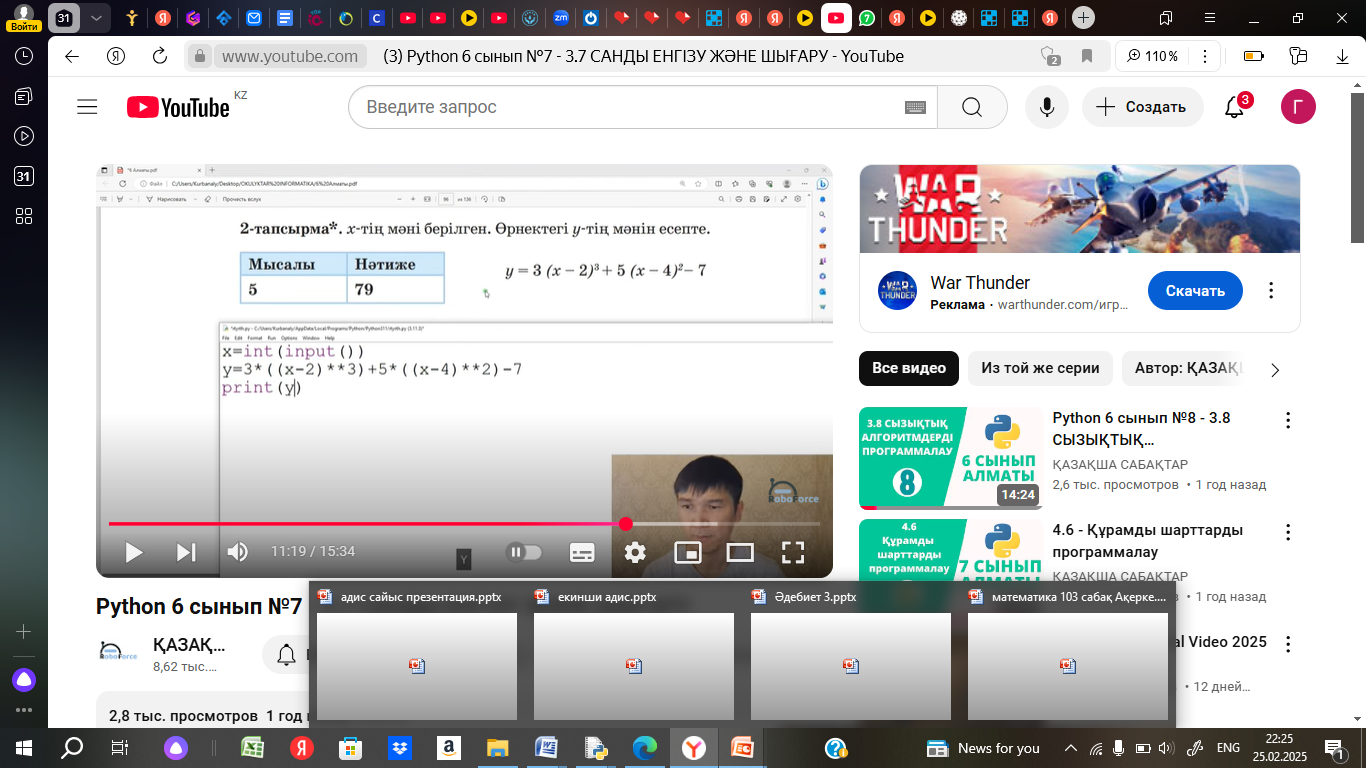
Task: Open the News for you widget
Action: tap(984, 748)
